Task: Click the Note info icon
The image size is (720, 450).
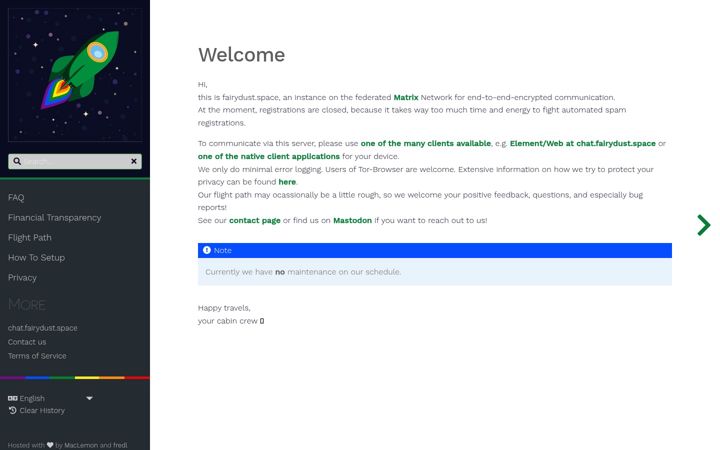Action: click(x=207, y=250)
